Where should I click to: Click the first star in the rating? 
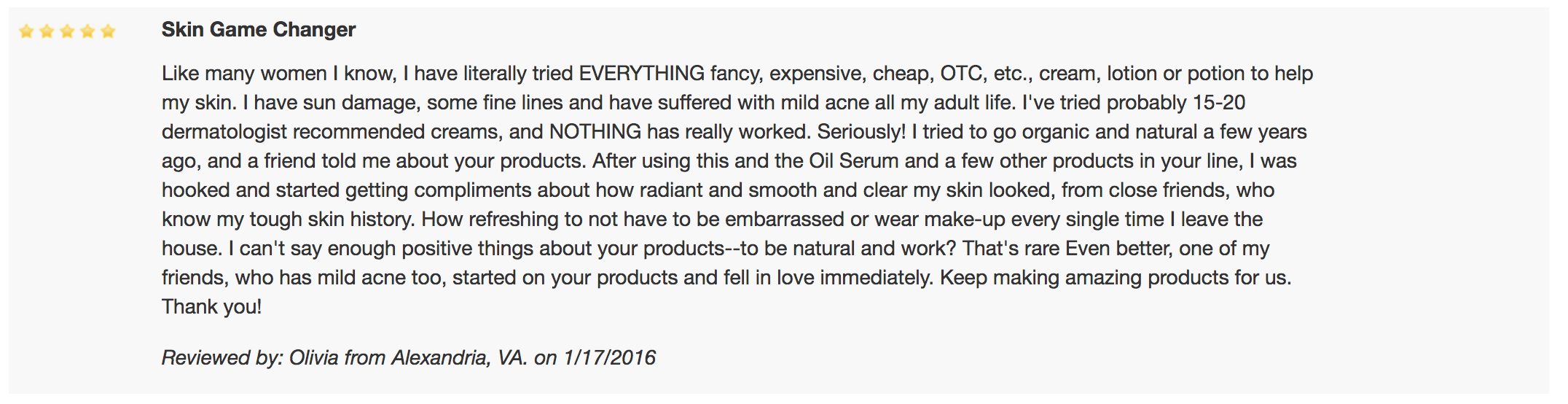pos(26,31)
